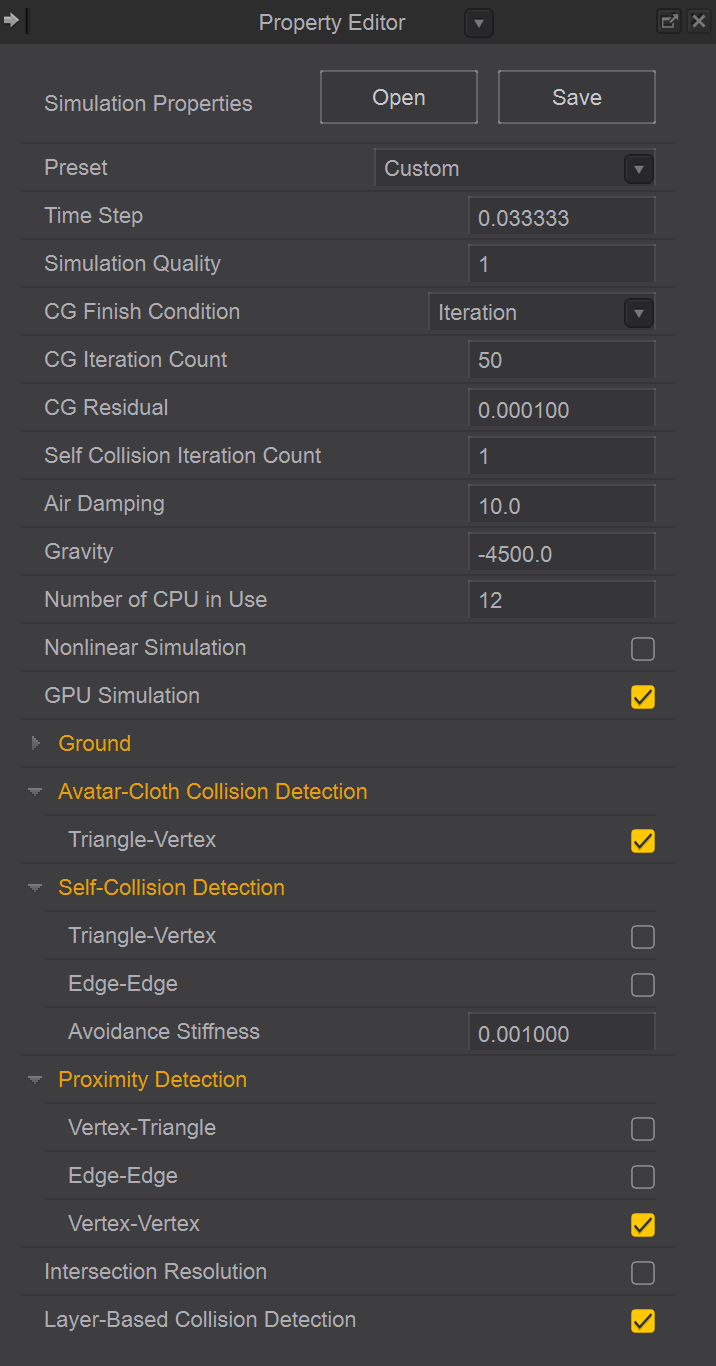This screenshot has height=1366, width=716.
Task: Collapse the Avatar-Cloth Collision Detection section
Action: pyautogui.click(x=36, y=792)
